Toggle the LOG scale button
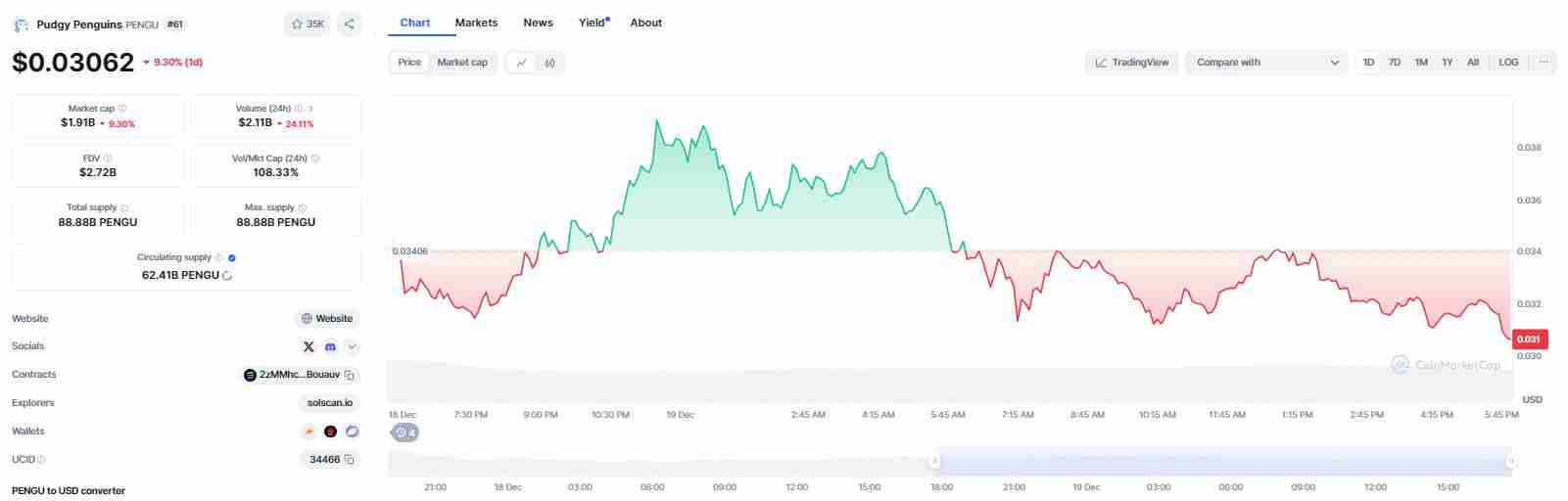 1508,63
